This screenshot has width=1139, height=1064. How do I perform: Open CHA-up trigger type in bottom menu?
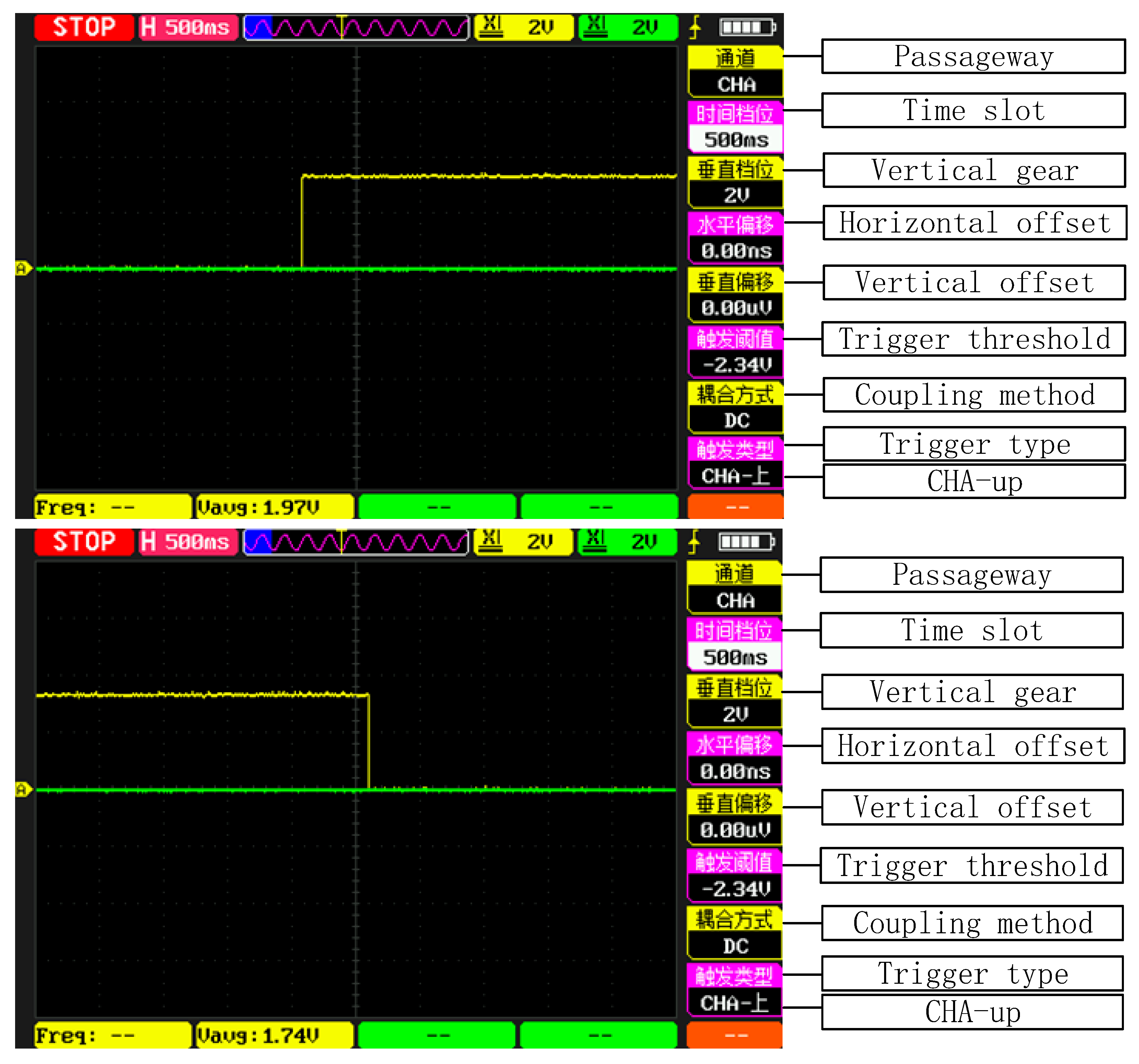click(735, 1003)
